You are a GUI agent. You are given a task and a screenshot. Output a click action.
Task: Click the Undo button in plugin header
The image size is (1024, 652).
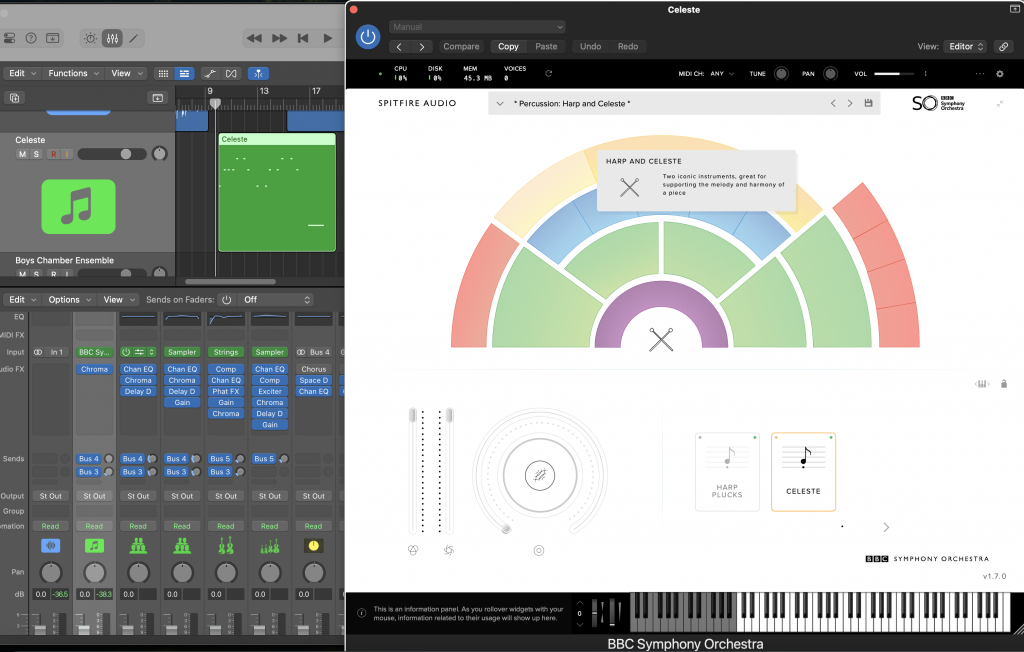590,46
